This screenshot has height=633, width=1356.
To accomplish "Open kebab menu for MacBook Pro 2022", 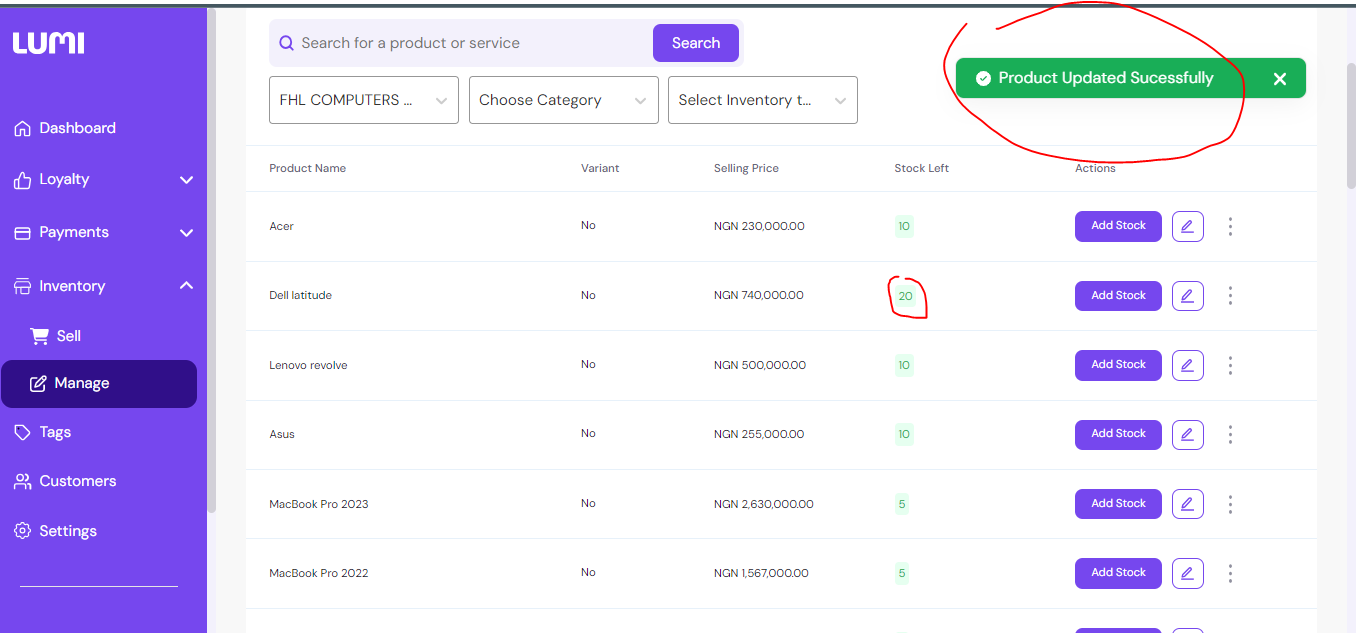I will coord(1230,573).
